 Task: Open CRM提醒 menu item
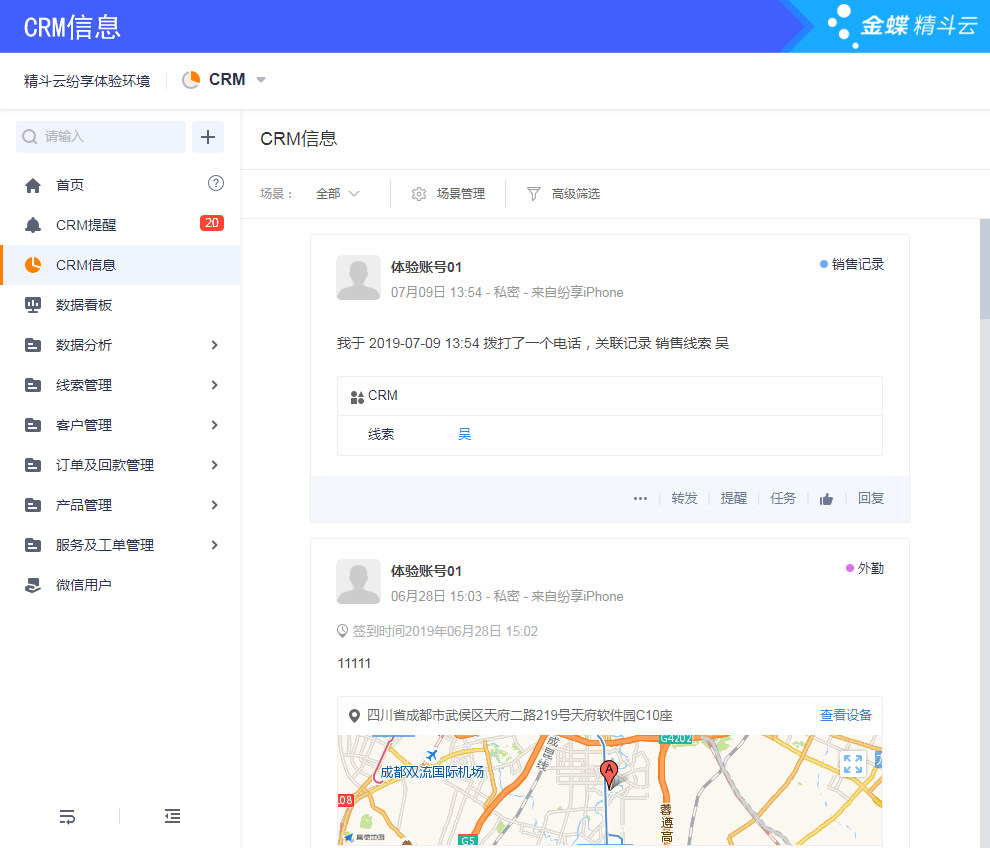coord(120,225)
